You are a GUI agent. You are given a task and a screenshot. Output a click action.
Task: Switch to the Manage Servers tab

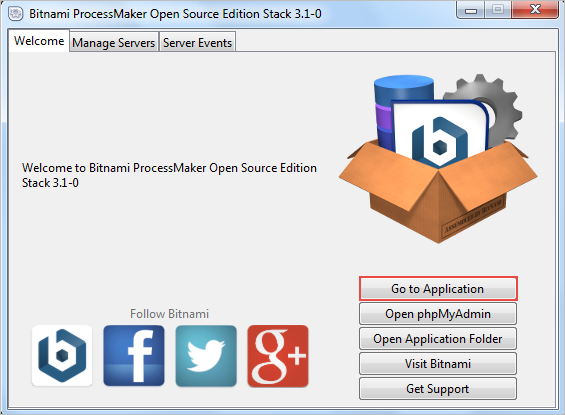point(114,43)
